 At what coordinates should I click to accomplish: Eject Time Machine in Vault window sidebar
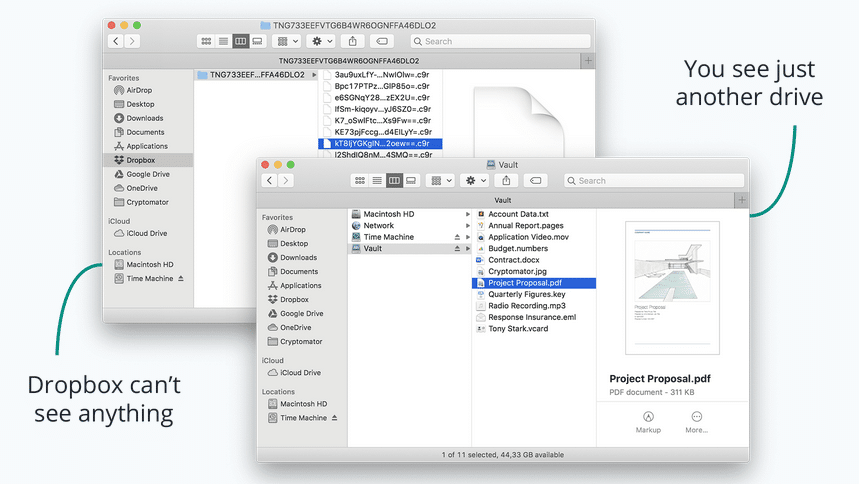coord(334,418)
